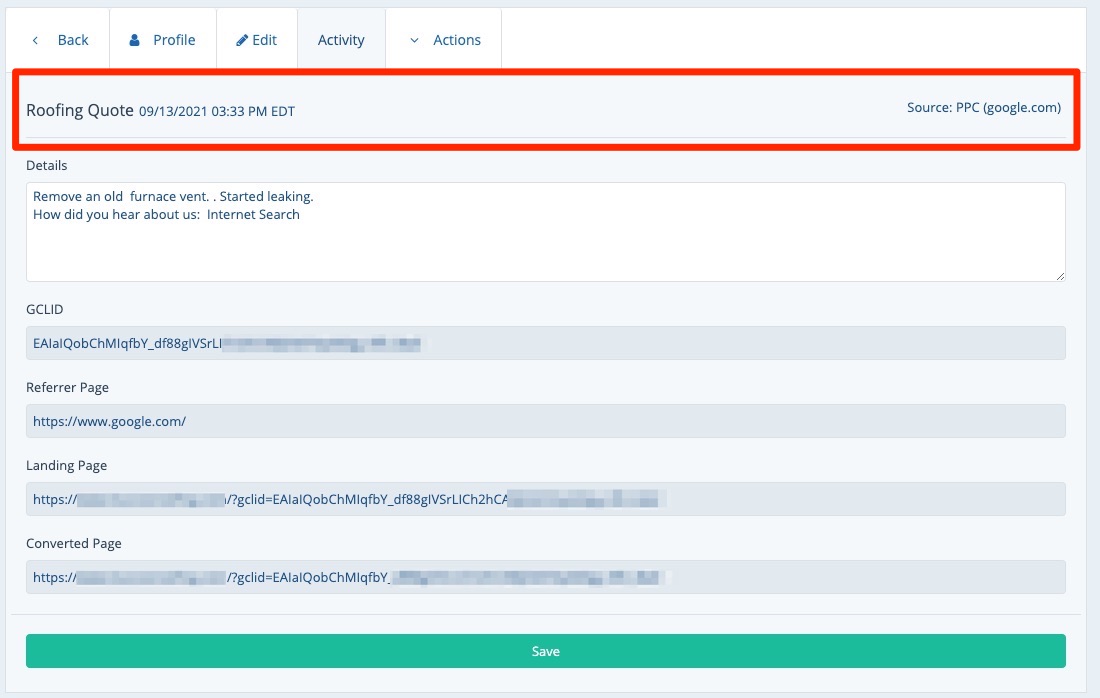This screenshot has width=1100, height=698.
Task: Click the pencil icon beside Edit
Action: pyautogui.click(x=242, y=40)
